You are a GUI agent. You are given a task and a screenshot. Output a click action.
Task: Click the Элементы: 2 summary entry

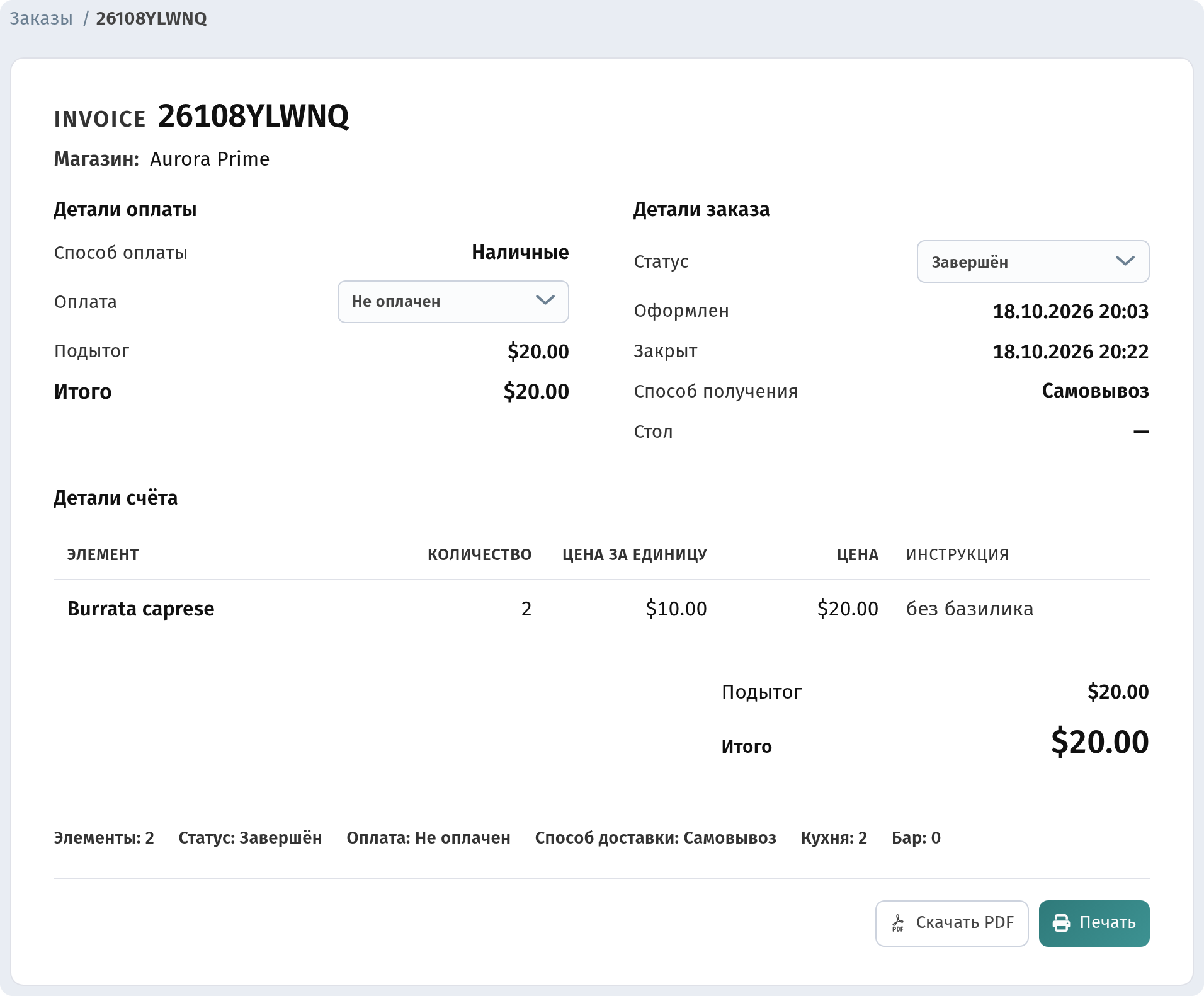(x=104, y=838)
